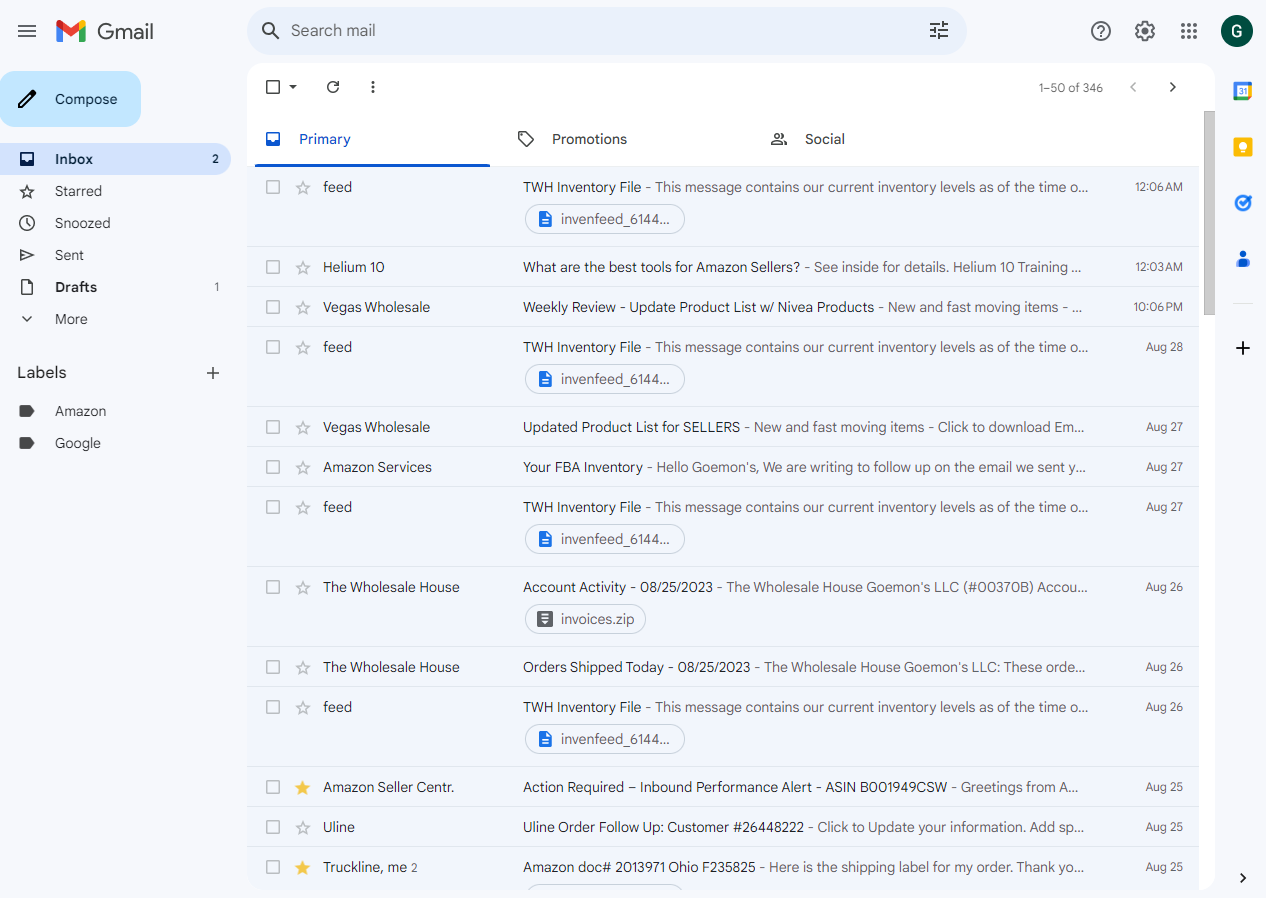Open Google Calendar side panel
The height and width of the screenshot is (898, 1266).
coord(1243,91)
